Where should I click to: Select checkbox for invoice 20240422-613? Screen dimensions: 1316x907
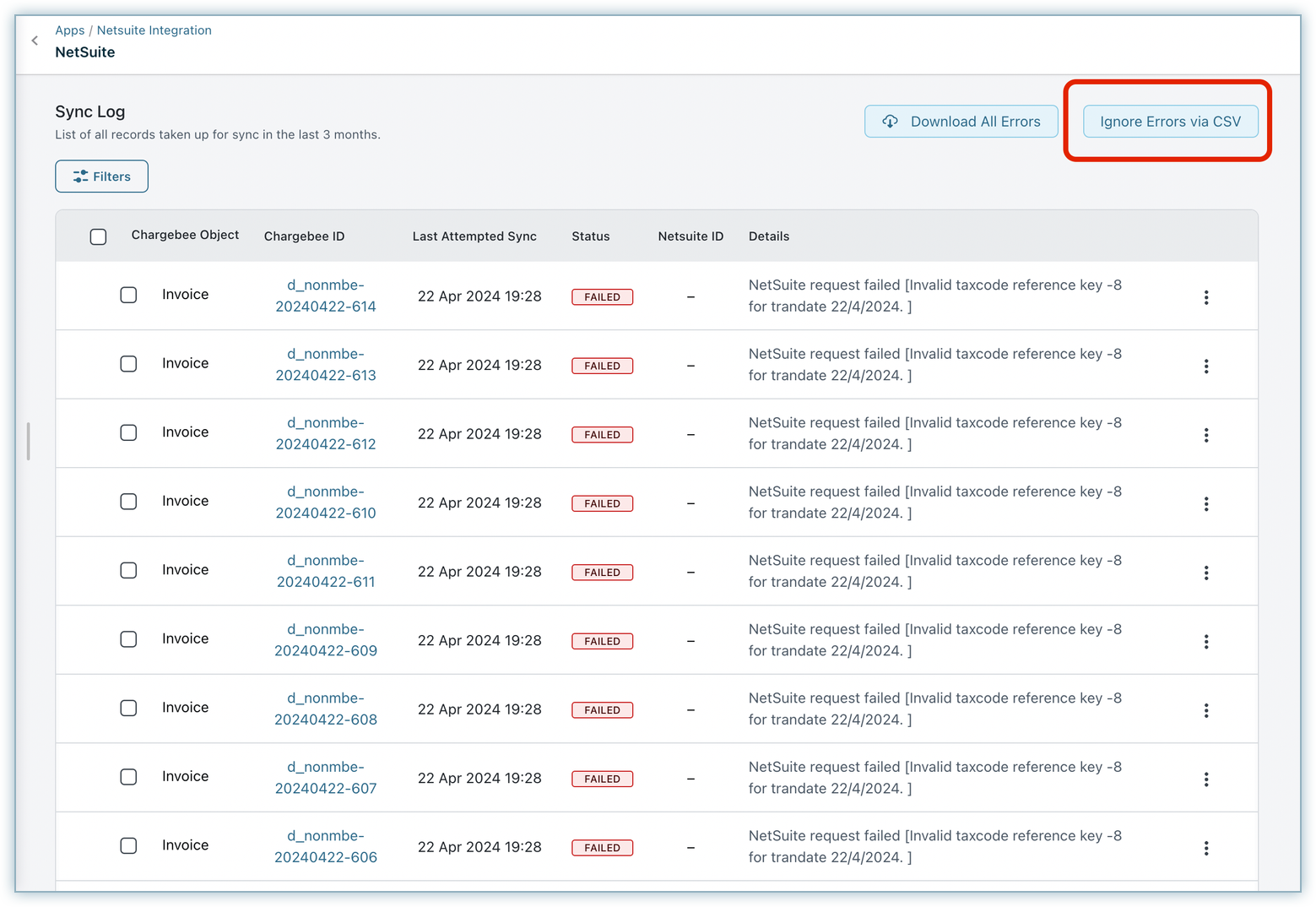pyautogui.click(x=128, y=364)
